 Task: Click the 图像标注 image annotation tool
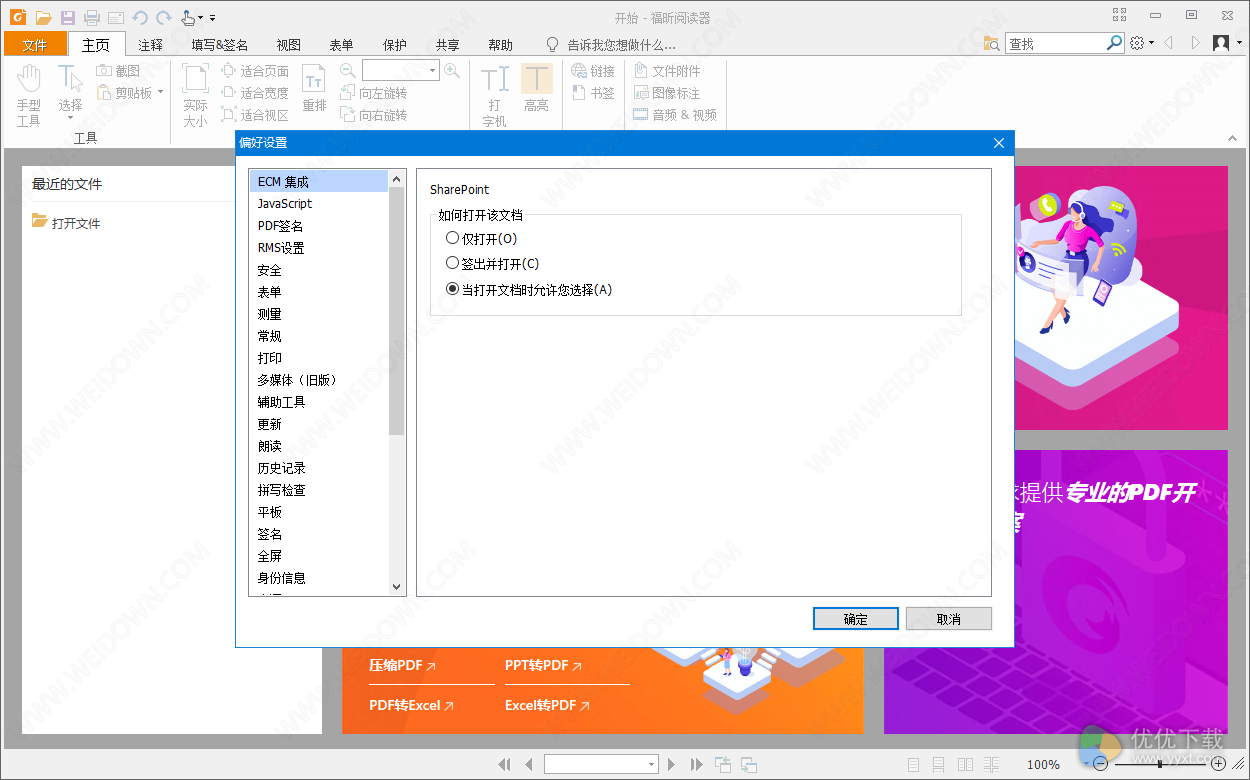point(668,93)
